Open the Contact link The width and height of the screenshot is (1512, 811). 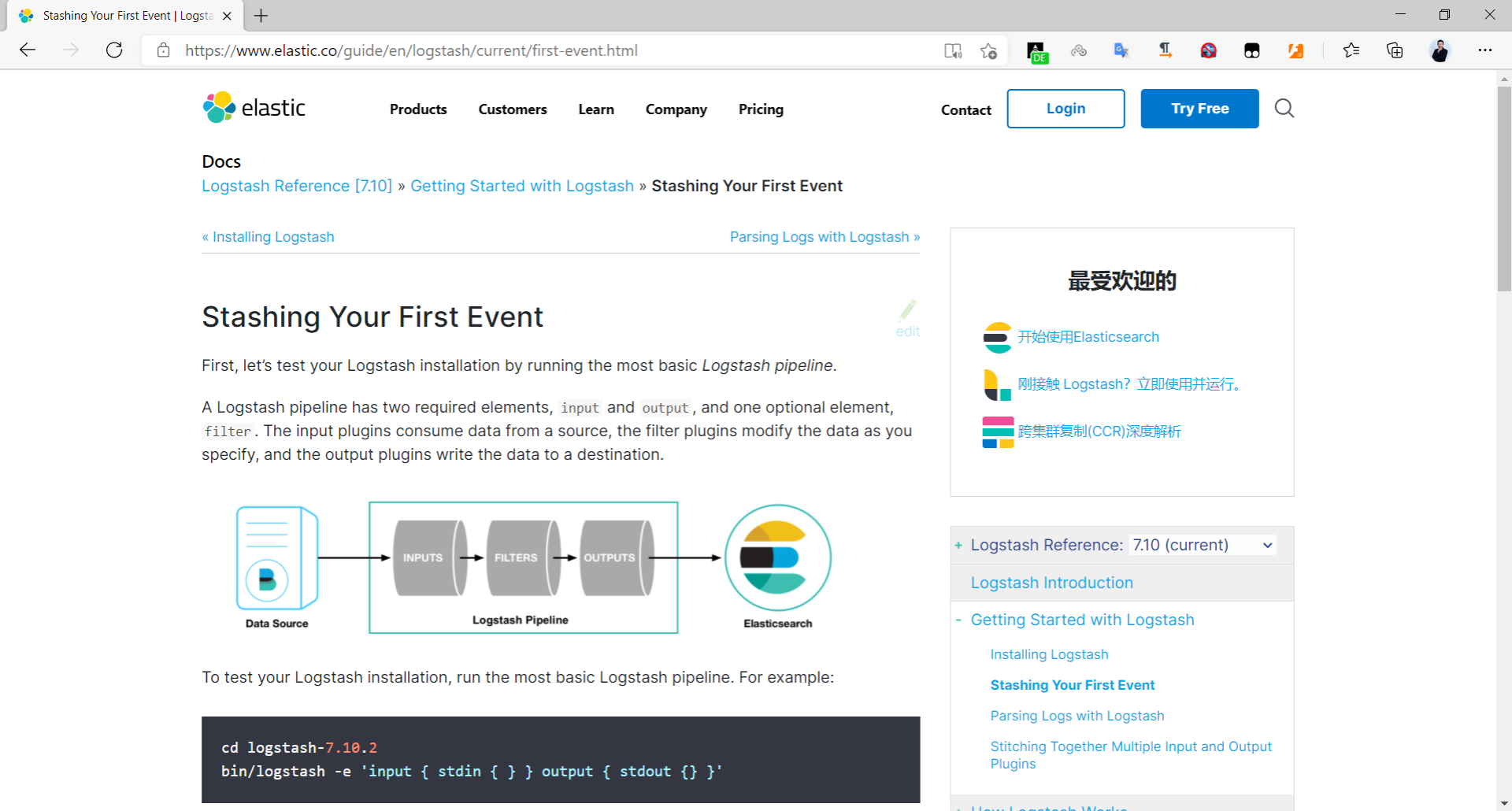[966, 110]
